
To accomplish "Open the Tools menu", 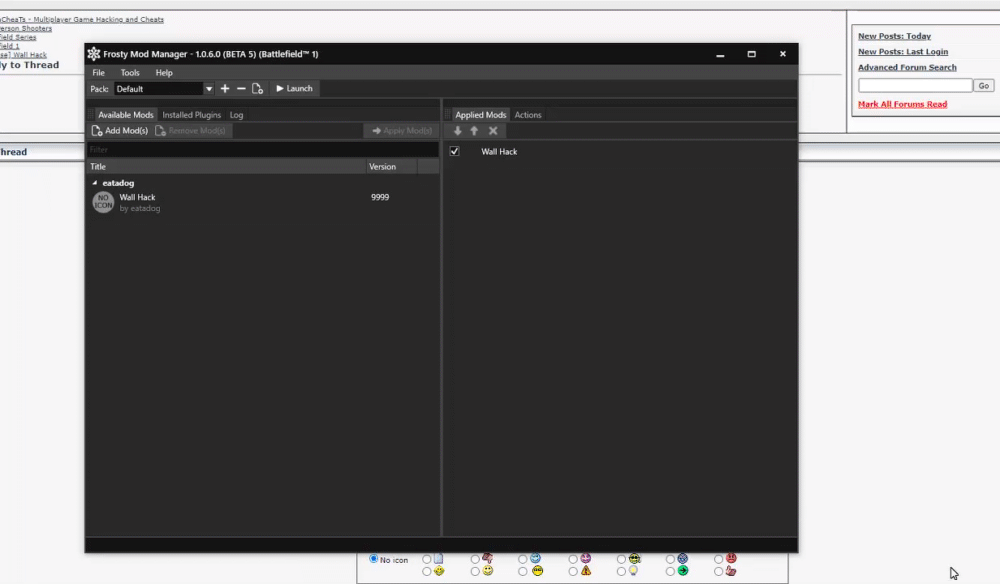I will tap(129, 72).
